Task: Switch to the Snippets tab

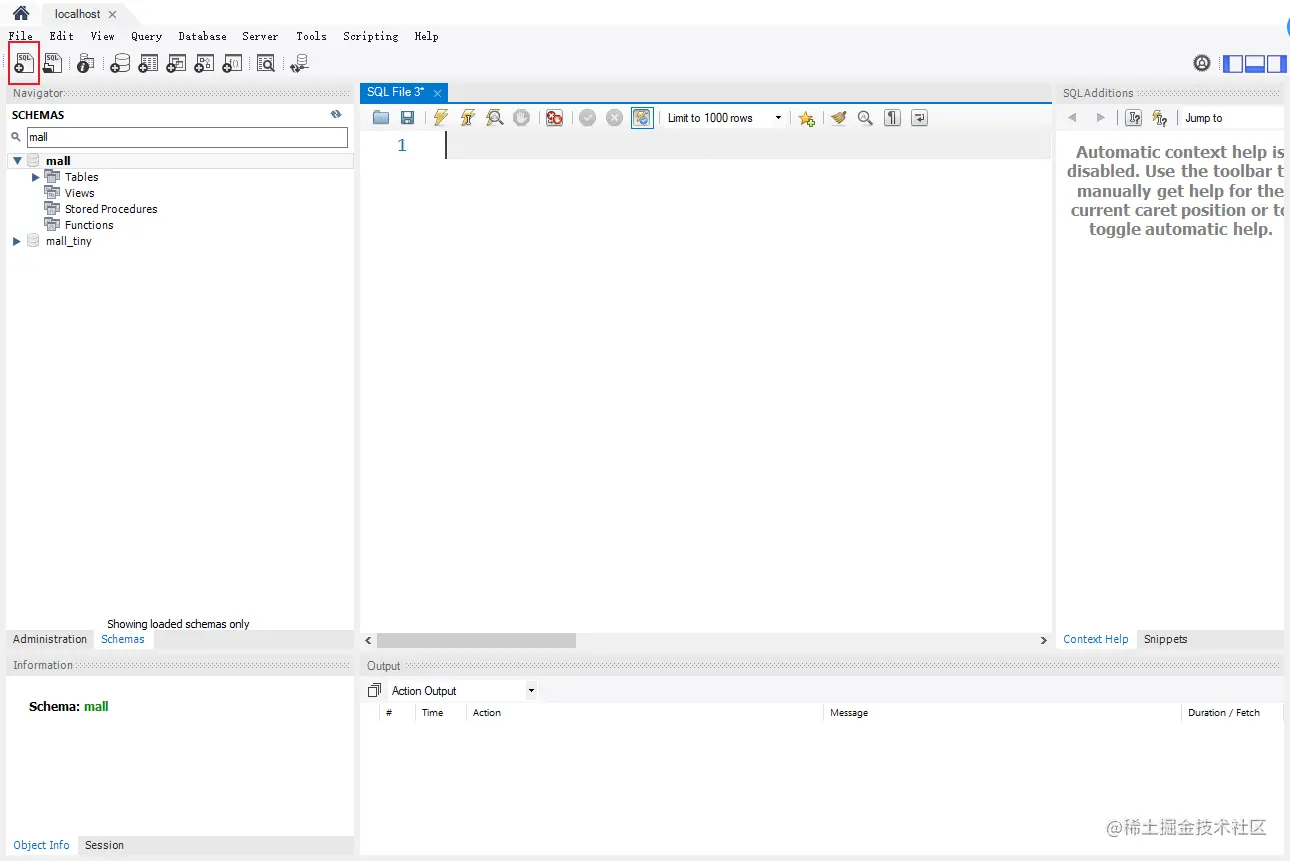Action: [x=1166, y=639]
